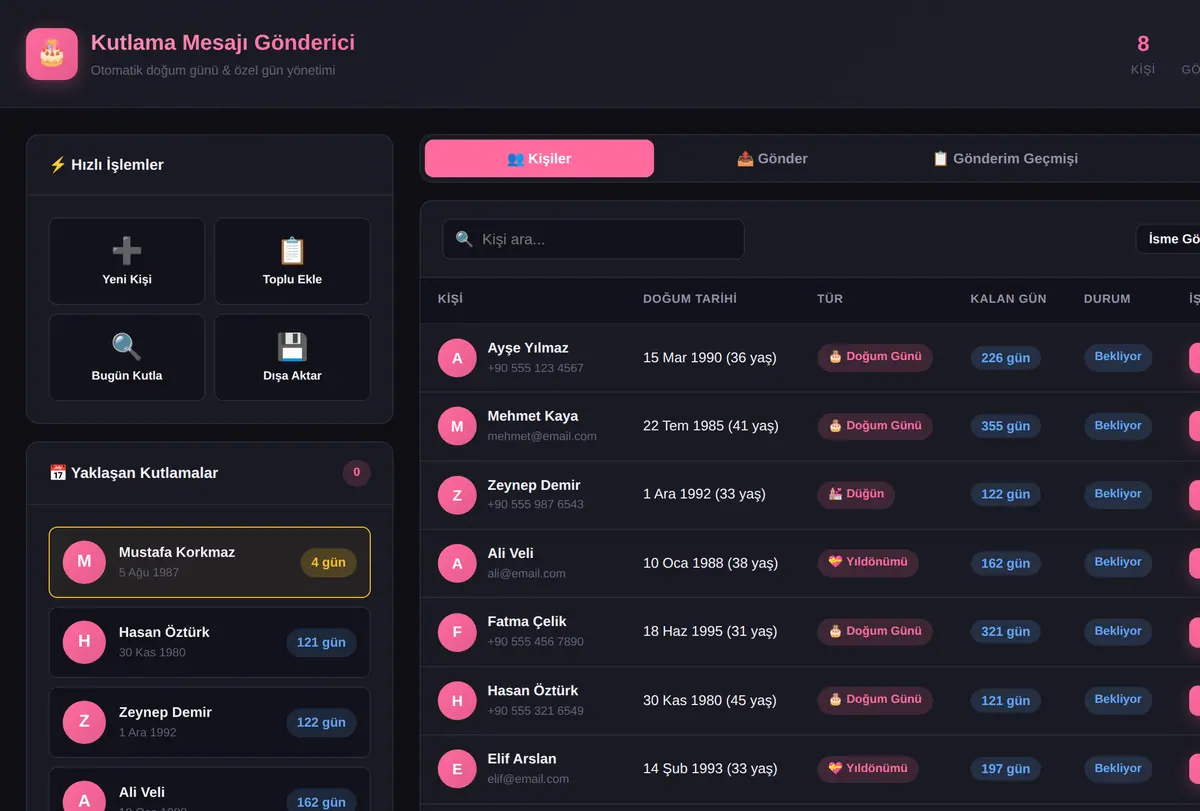The height and width of the screenshot is (811, 1200).
Task: Click the Durum column header
Action: click(x=1107, y=299)
